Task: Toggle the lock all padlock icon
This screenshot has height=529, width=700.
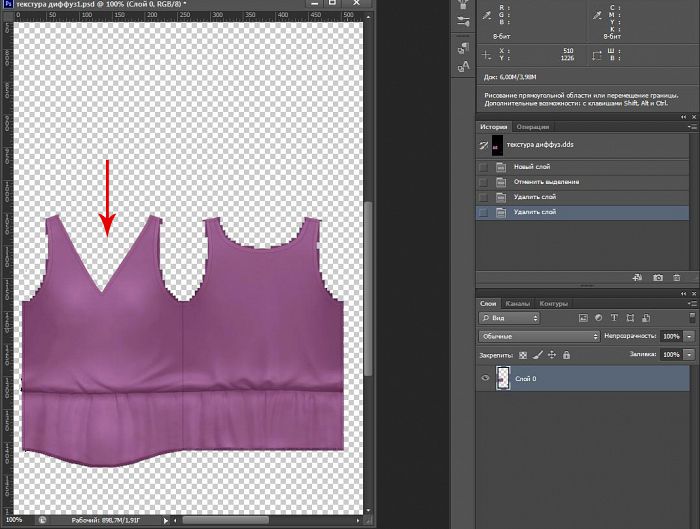Action: tap(567, 355)
